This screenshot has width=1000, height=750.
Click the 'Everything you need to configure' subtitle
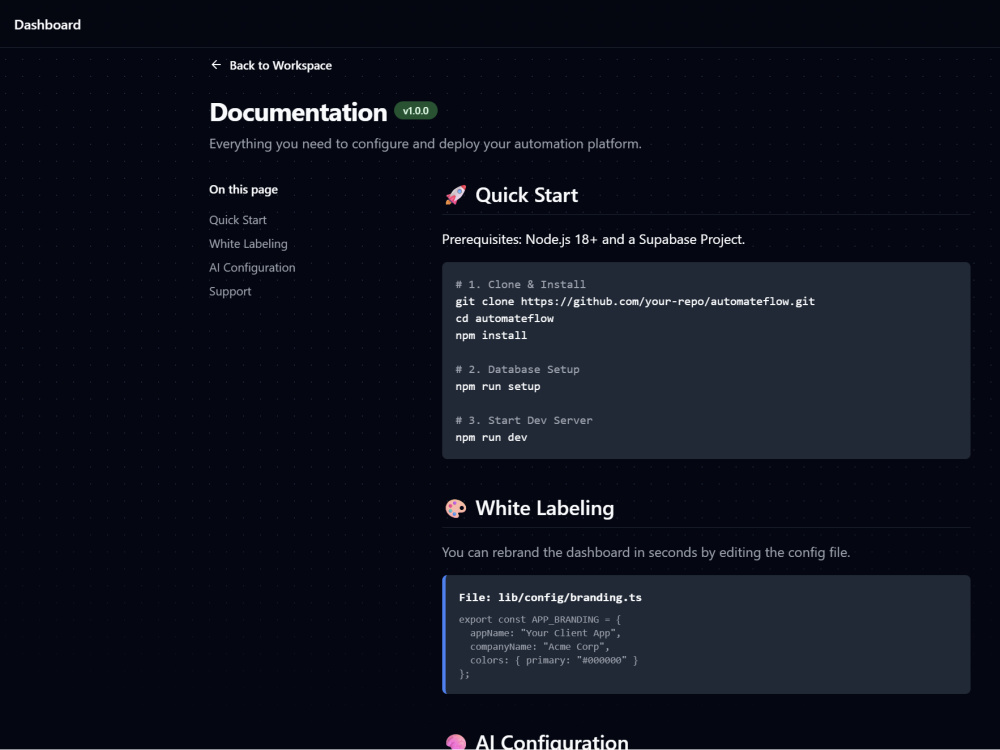pos(425,143)
